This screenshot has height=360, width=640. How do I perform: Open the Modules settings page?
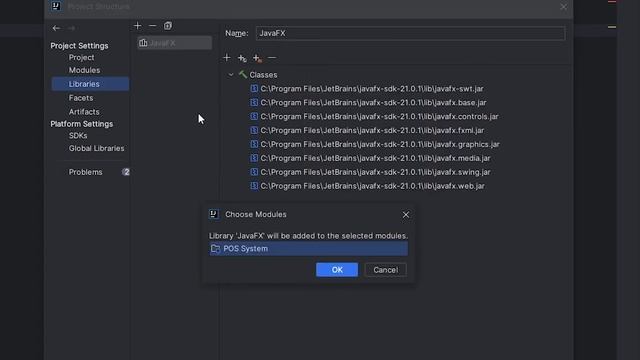[84, 70]
